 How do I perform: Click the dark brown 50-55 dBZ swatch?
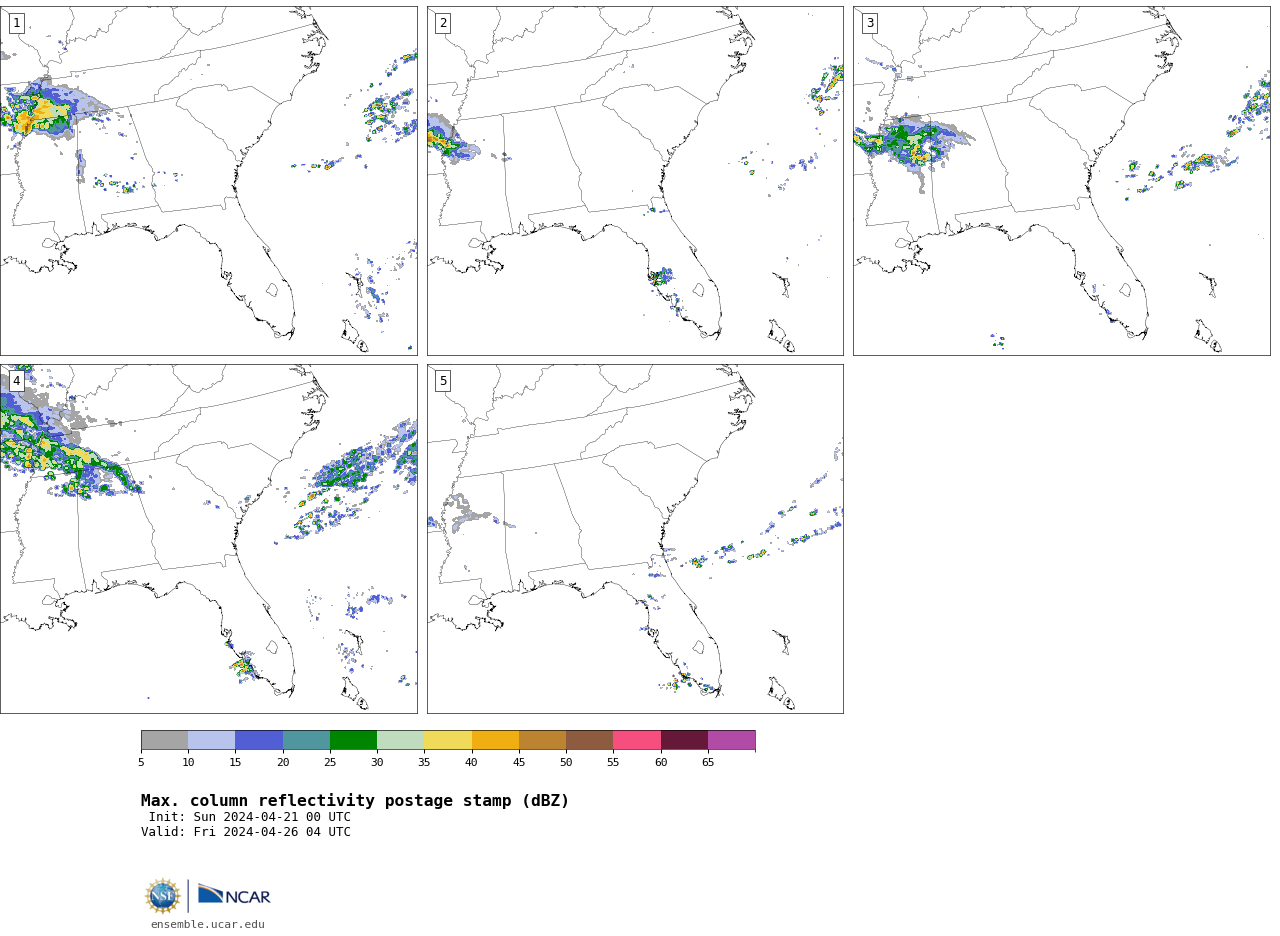(590, 740)
